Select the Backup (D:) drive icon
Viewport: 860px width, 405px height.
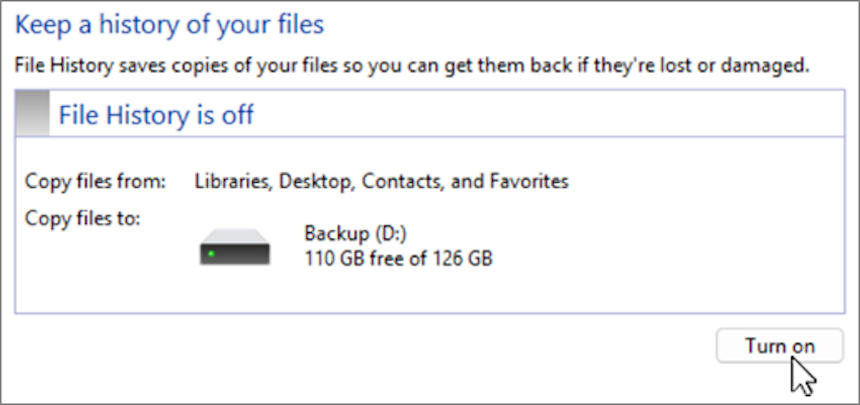coord(235,247)
